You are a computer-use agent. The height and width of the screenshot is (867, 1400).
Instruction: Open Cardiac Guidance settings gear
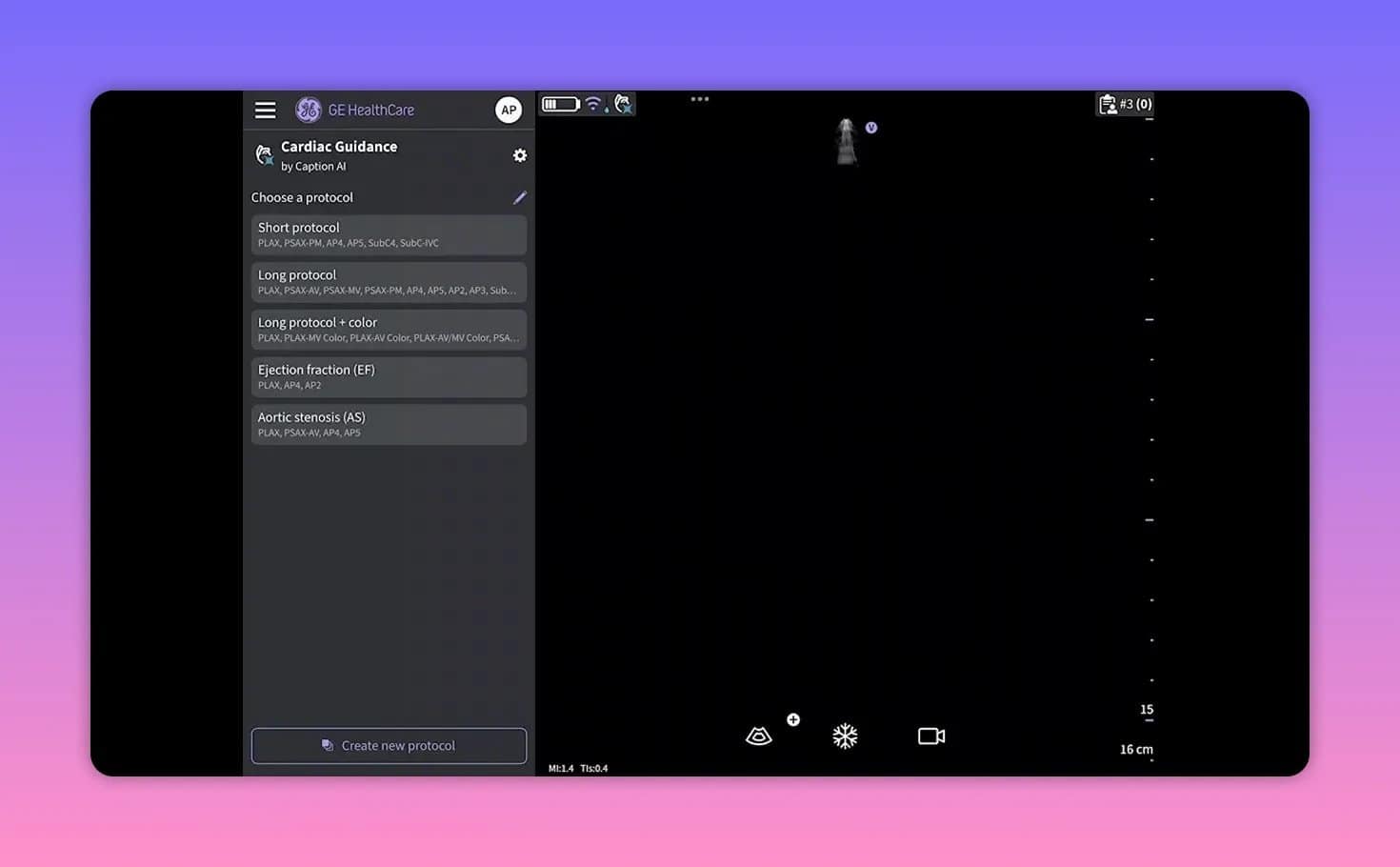520,155
